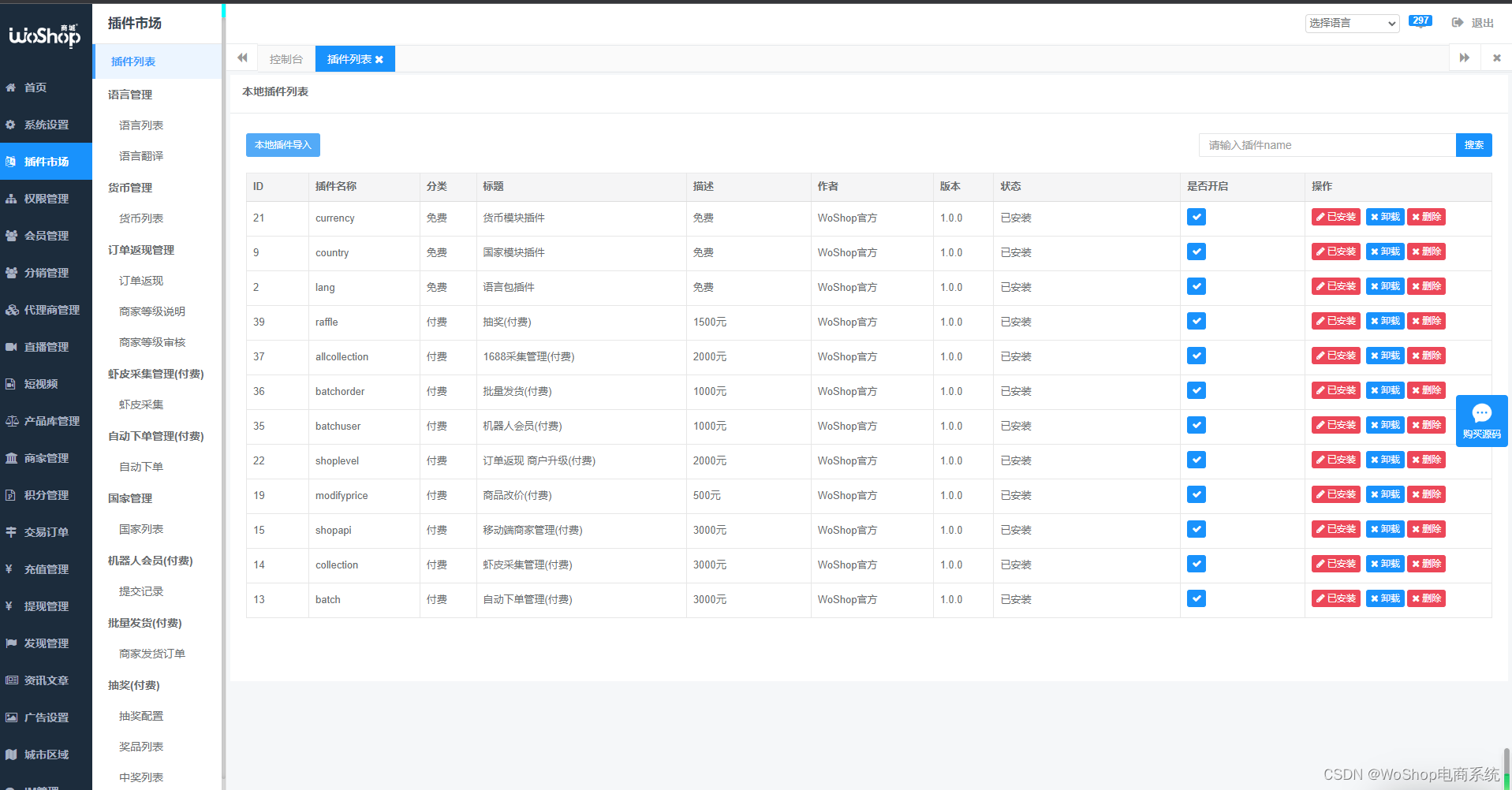Viewport: 1512px width, 790px height.
Task: Toggle the enabled checkbox for modifyprice plugin
Action: point(1197,495)
